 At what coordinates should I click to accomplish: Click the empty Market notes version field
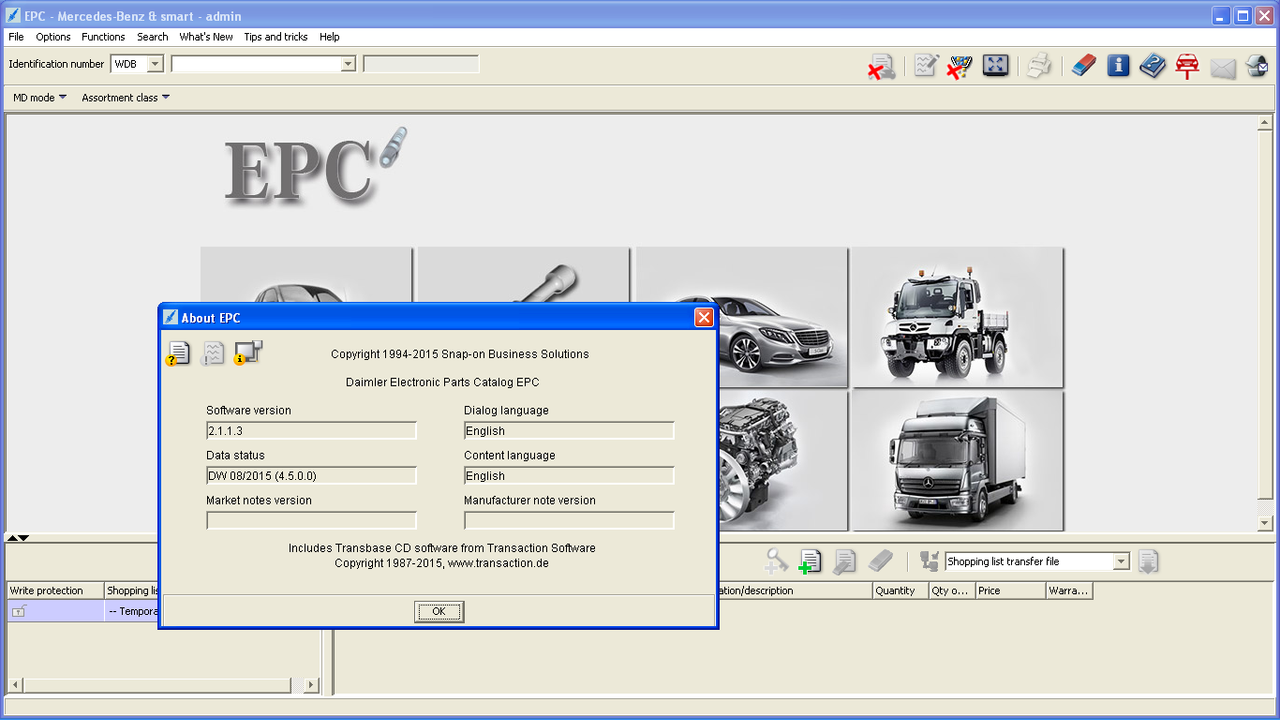pyautogui.click(x=311, y=521)
